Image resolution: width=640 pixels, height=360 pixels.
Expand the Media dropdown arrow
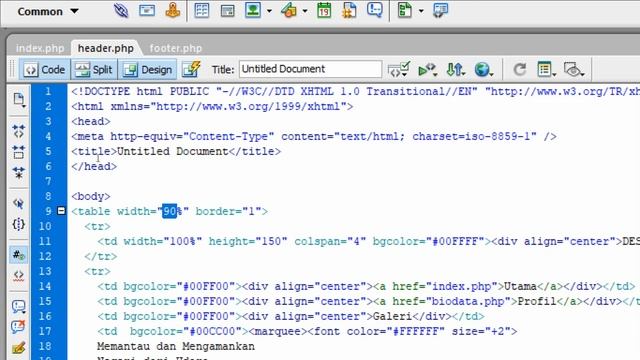pos(305,11)
